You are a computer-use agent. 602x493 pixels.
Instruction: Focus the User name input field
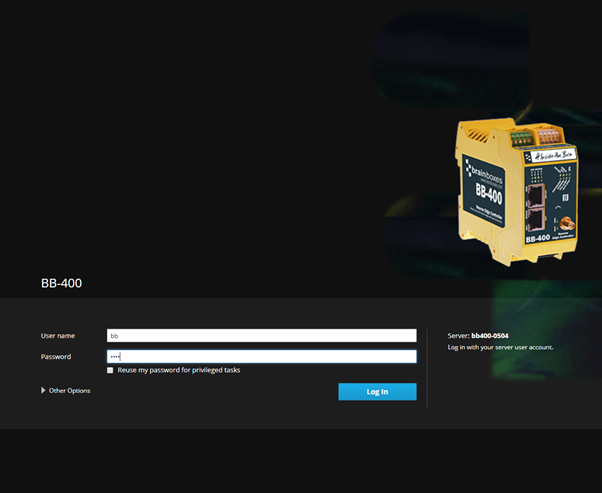pyautogui.click(x=261, y=336)
